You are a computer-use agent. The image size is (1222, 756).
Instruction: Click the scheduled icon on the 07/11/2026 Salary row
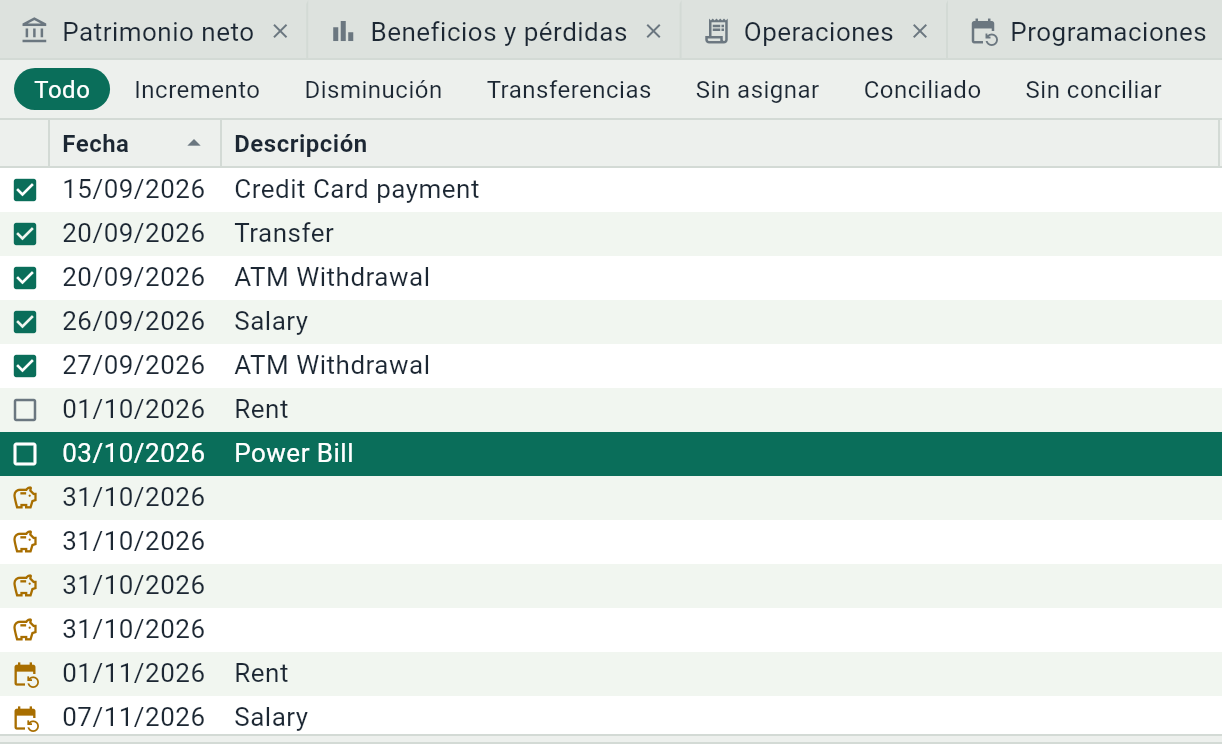(x=25, y=718)
